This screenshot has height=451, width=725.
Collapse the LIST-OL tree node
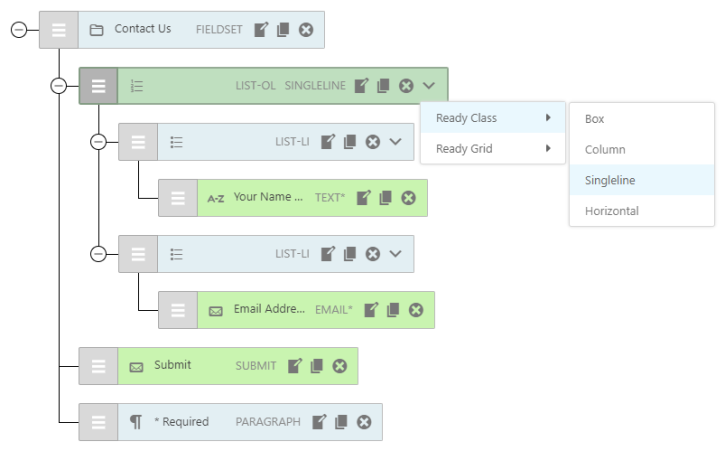coord(58,86)
